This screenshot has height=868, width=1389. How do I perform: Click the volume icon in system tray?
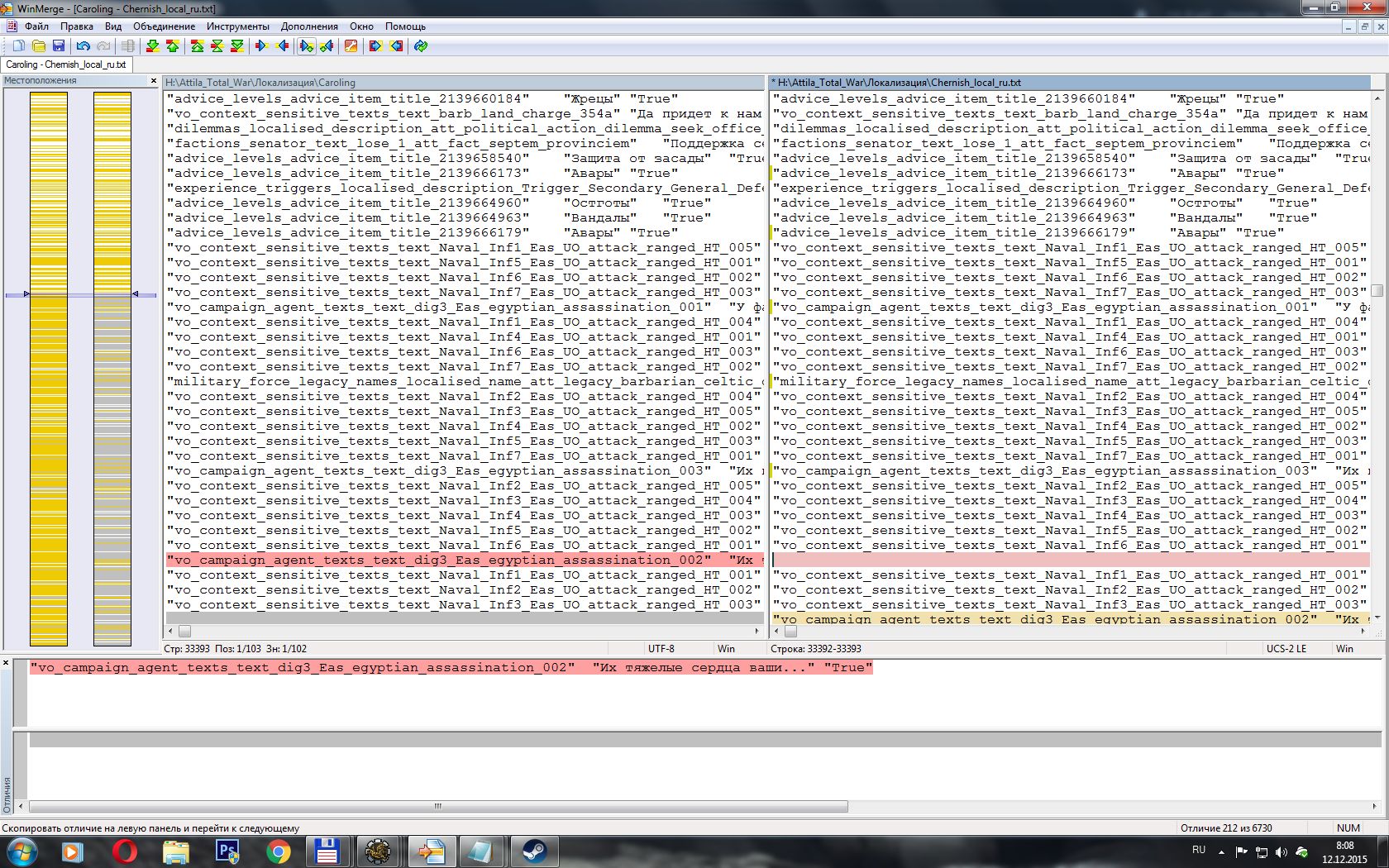click(x=1282, y=851)
